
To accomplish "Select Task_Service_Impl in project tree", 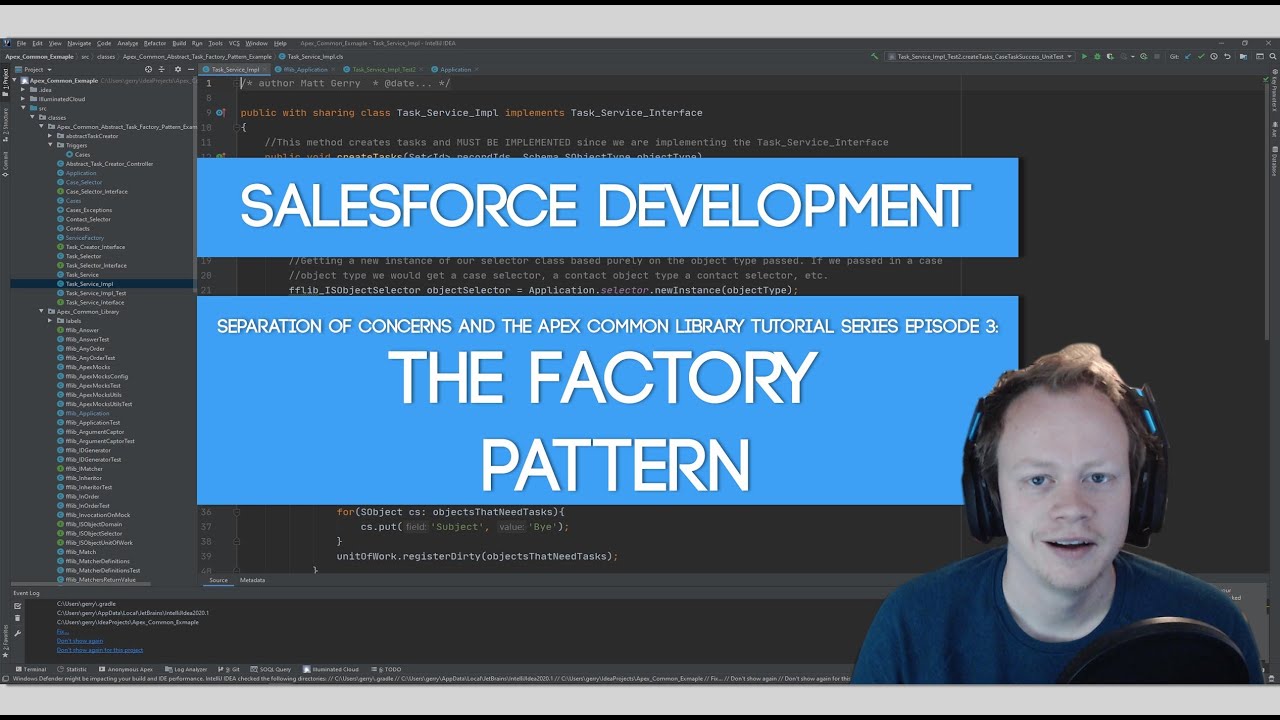I will (89, 284).
